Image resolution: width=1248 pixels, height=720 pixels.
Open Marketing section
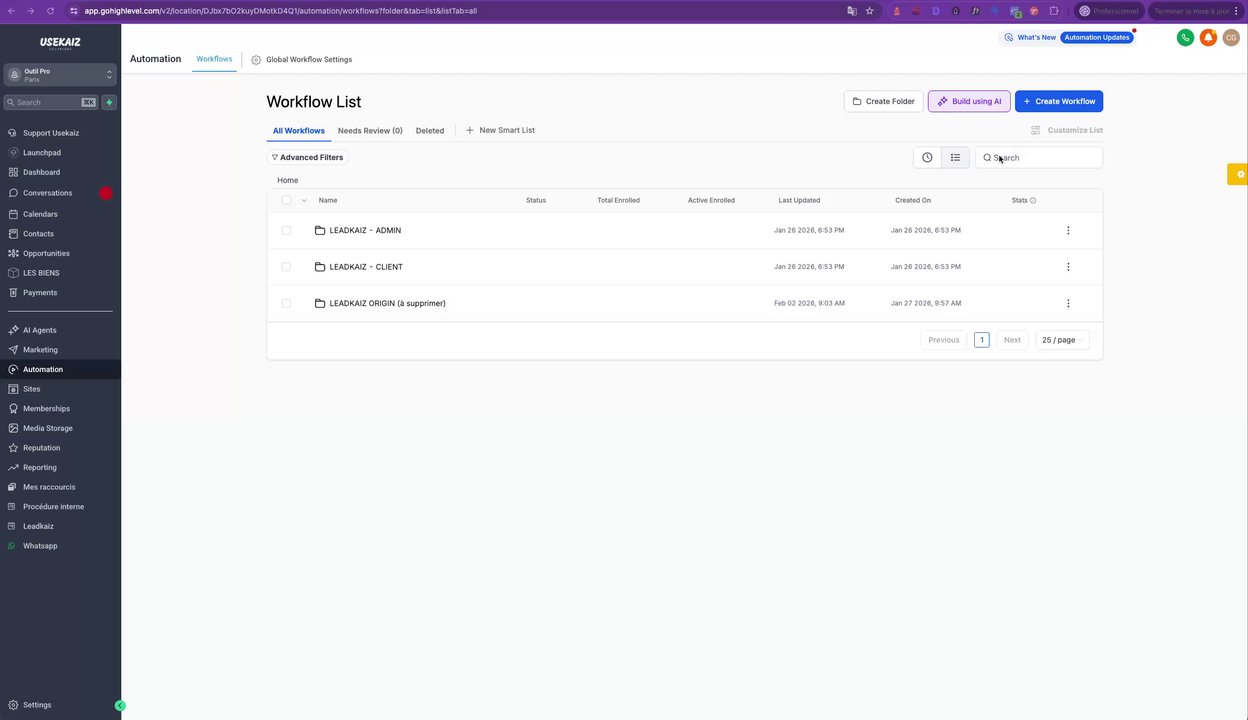pos(40,350)
